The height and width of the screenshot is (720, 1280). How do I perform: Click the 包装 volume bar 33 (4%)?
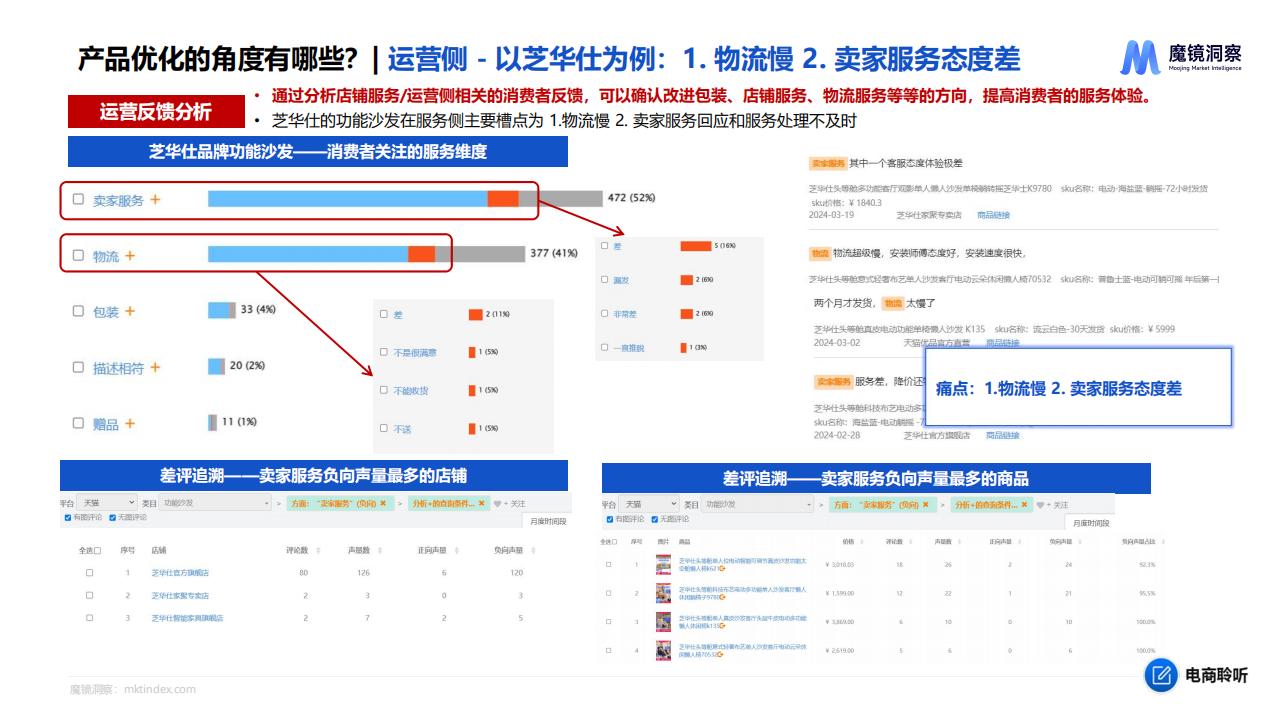coord(222,310)
